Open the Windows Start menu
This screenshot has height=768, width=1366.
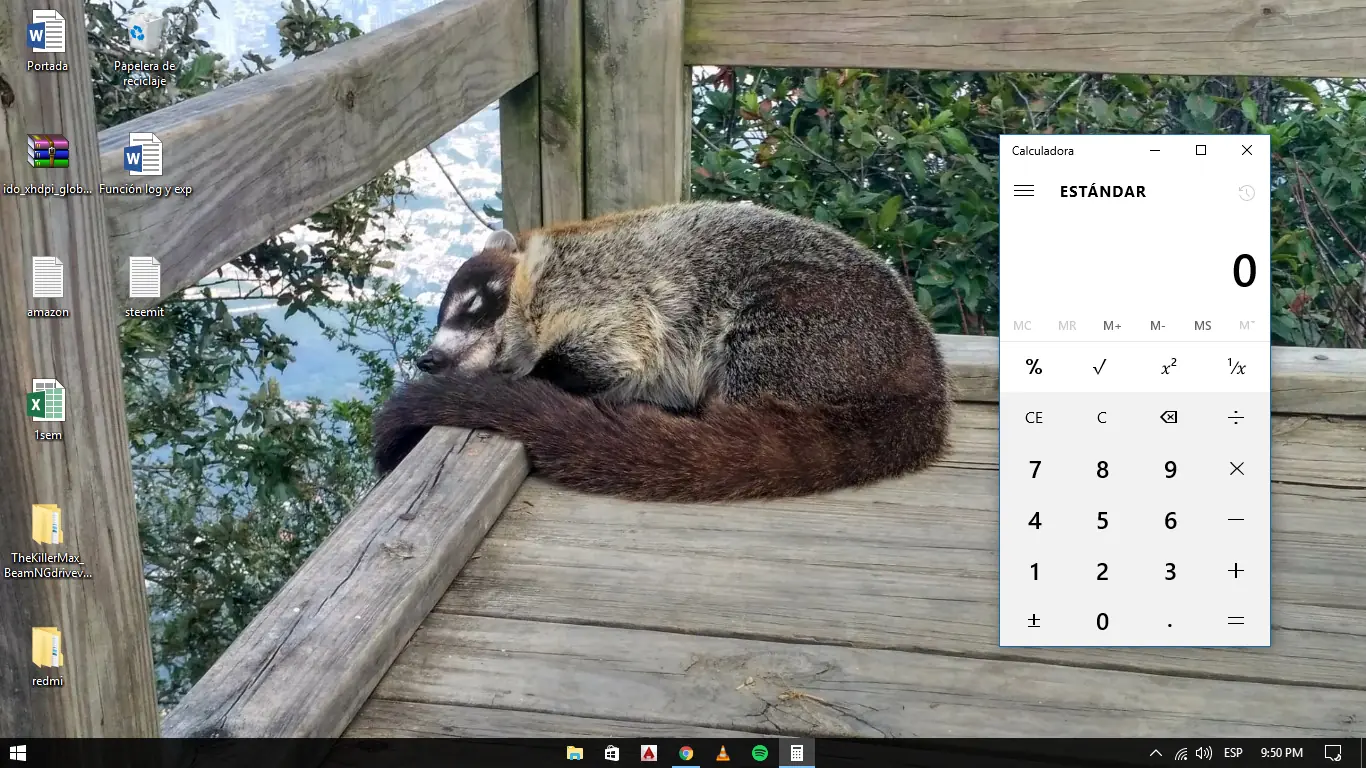click(x=17, y=753)
